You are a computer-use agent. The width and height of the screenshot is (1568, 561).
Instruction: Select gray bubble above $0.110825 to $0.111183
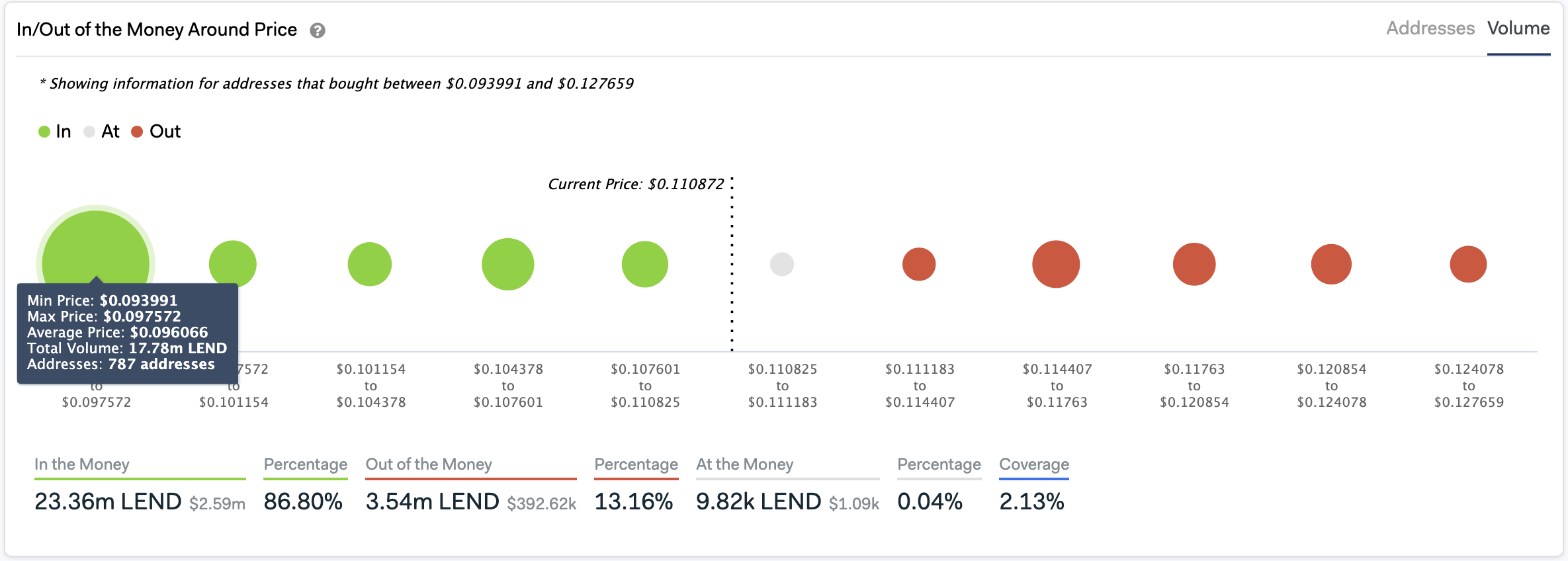coord(782,264)
